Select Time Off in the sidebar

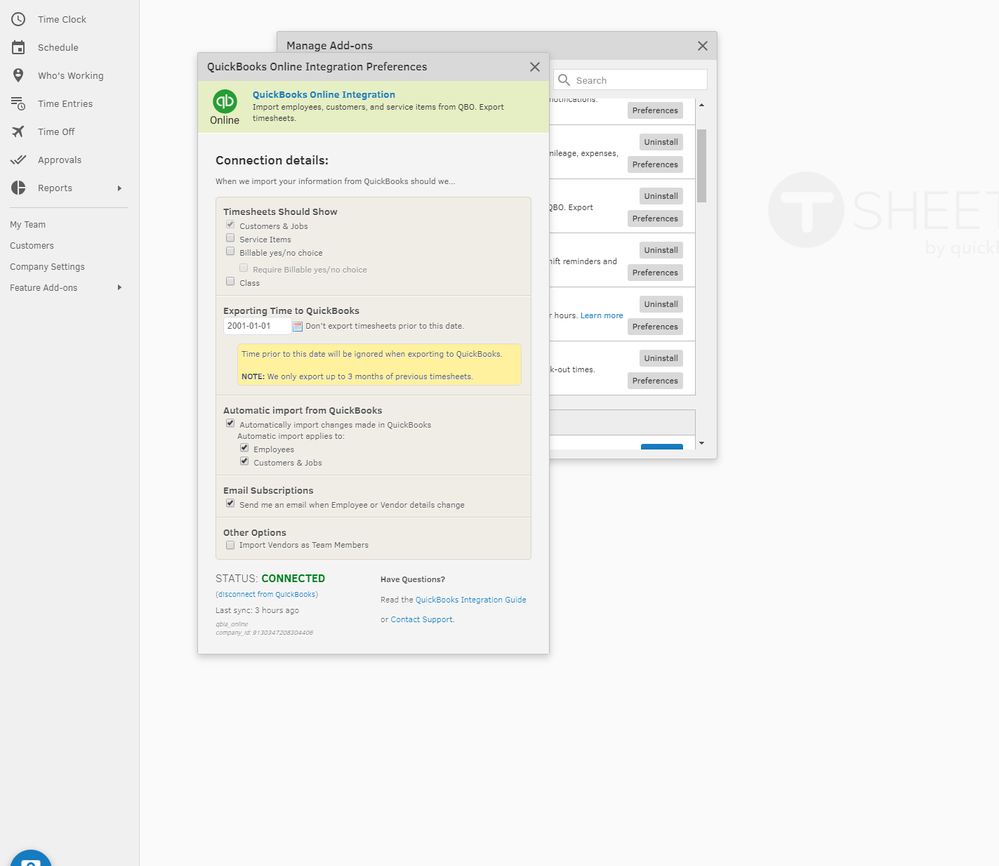[x=56, y=132]
